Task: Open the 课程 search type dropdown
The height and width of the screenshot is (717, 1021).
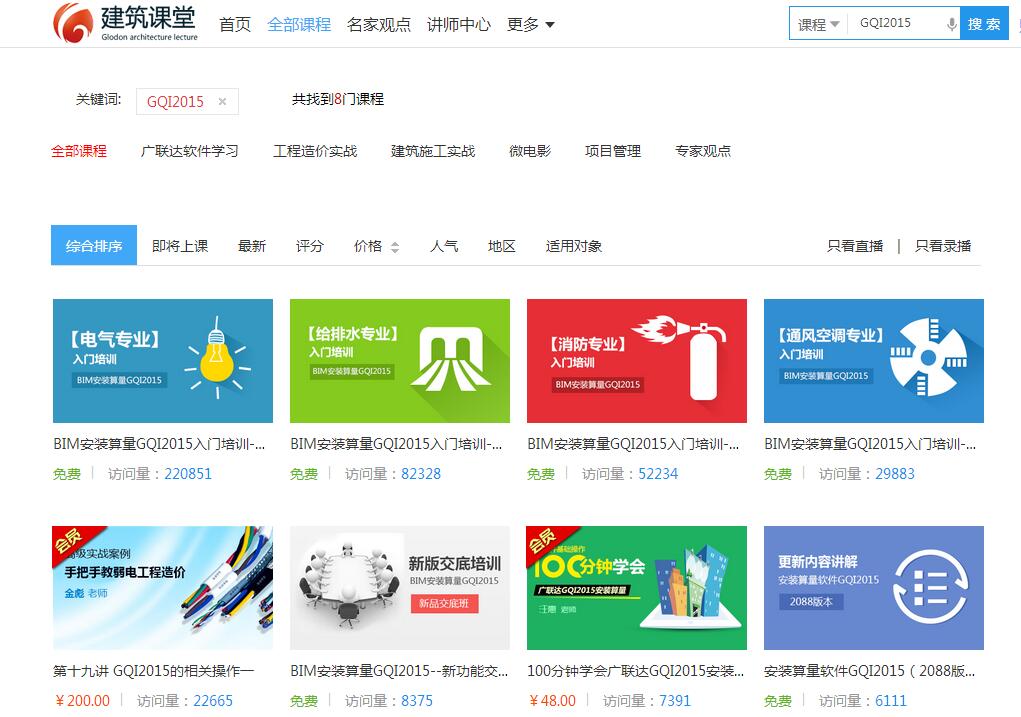Action: click(x=818, y=25)
